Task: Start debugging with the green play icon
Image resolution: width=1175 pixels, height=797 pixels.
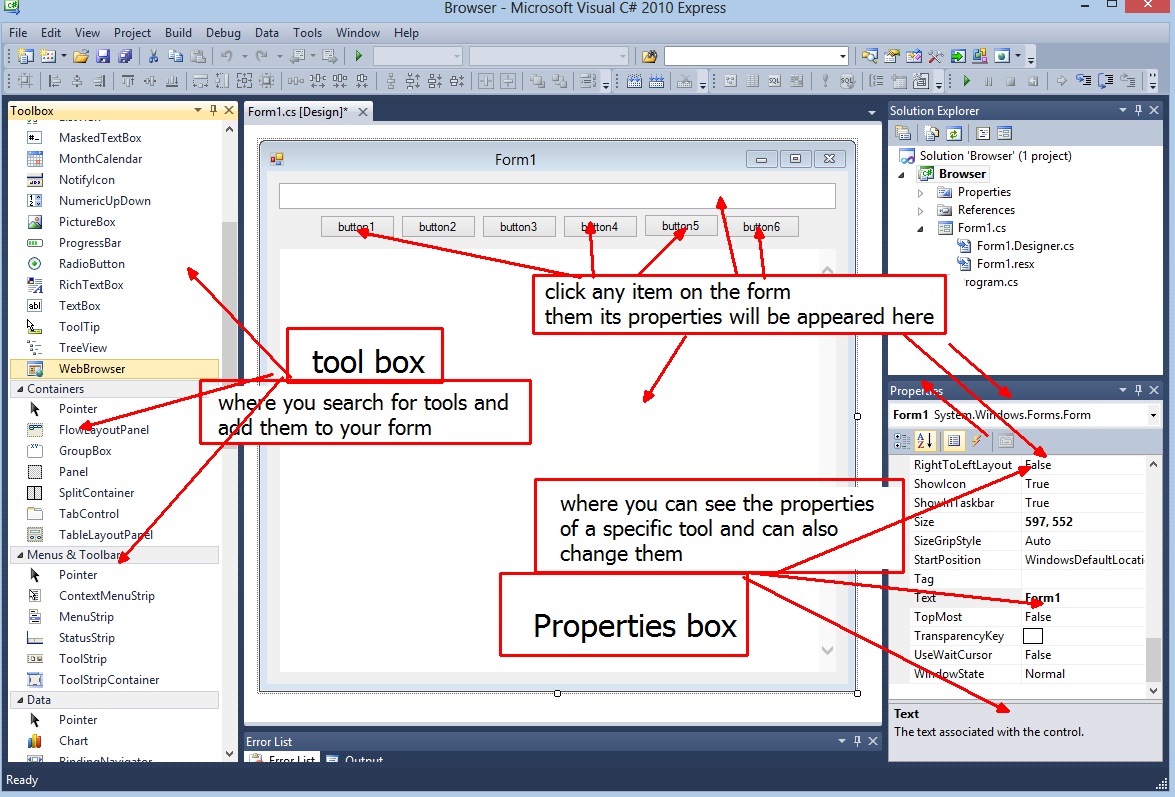Action: pos(358,56)
